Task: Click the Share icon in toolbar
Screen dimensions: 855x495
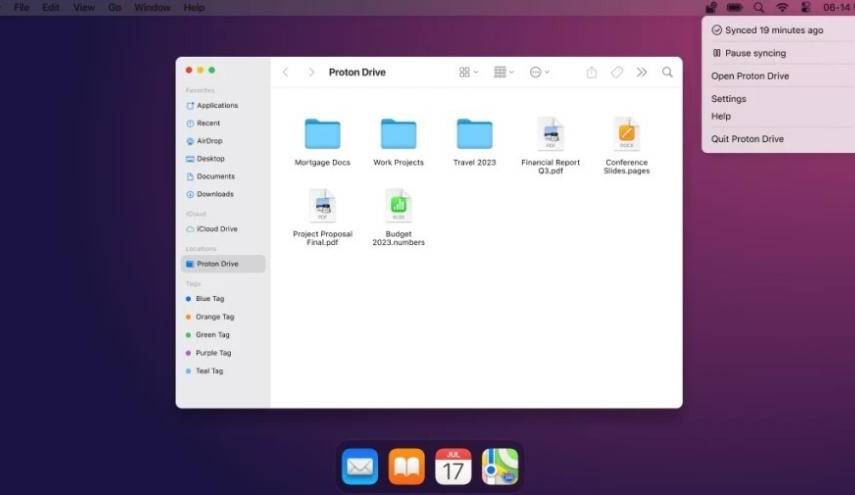Action: 591,72
